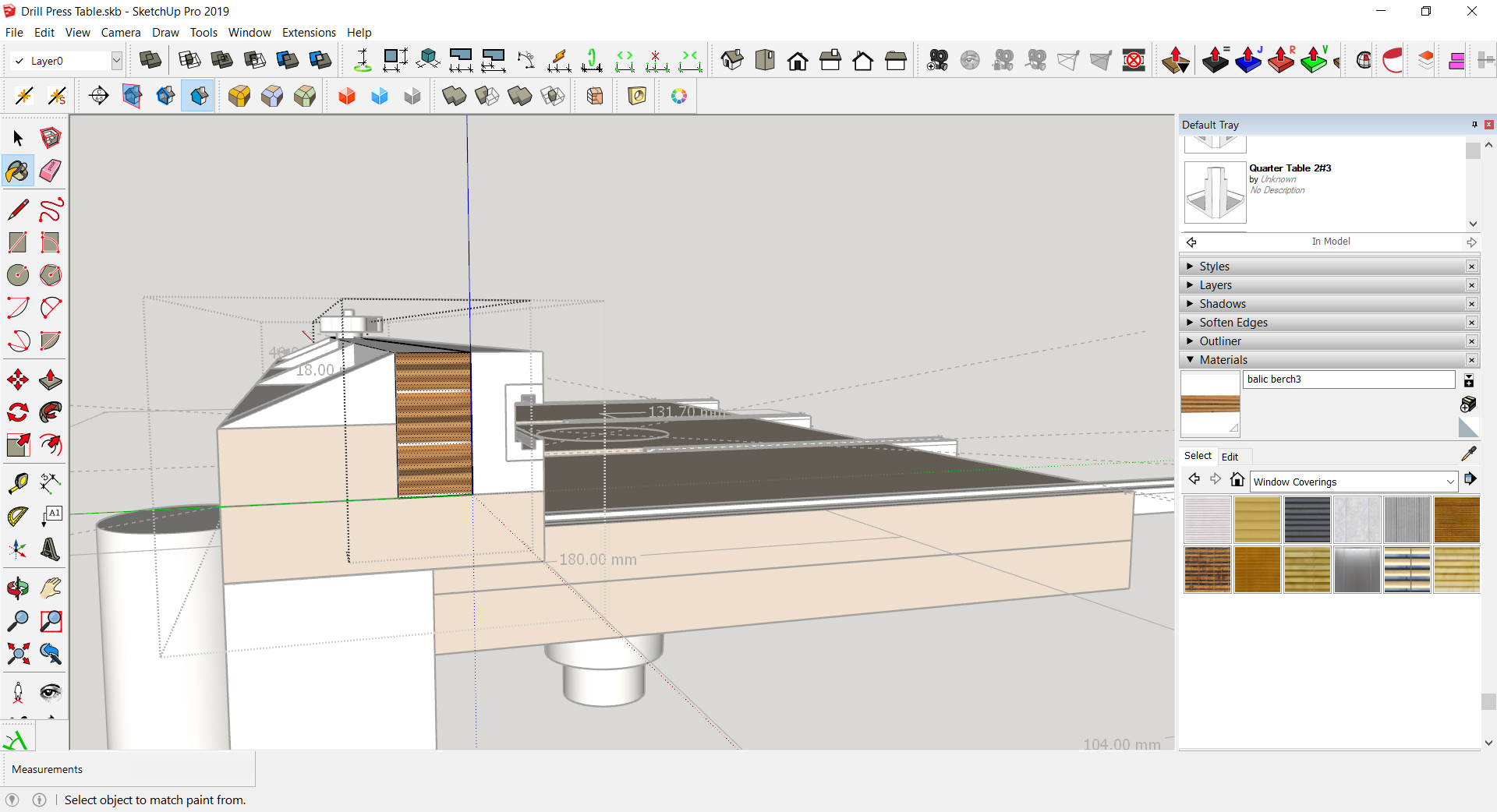Click the material name field balic berch3
The width and height of the screenshot is (1497, 812).
coord(1348,380)
